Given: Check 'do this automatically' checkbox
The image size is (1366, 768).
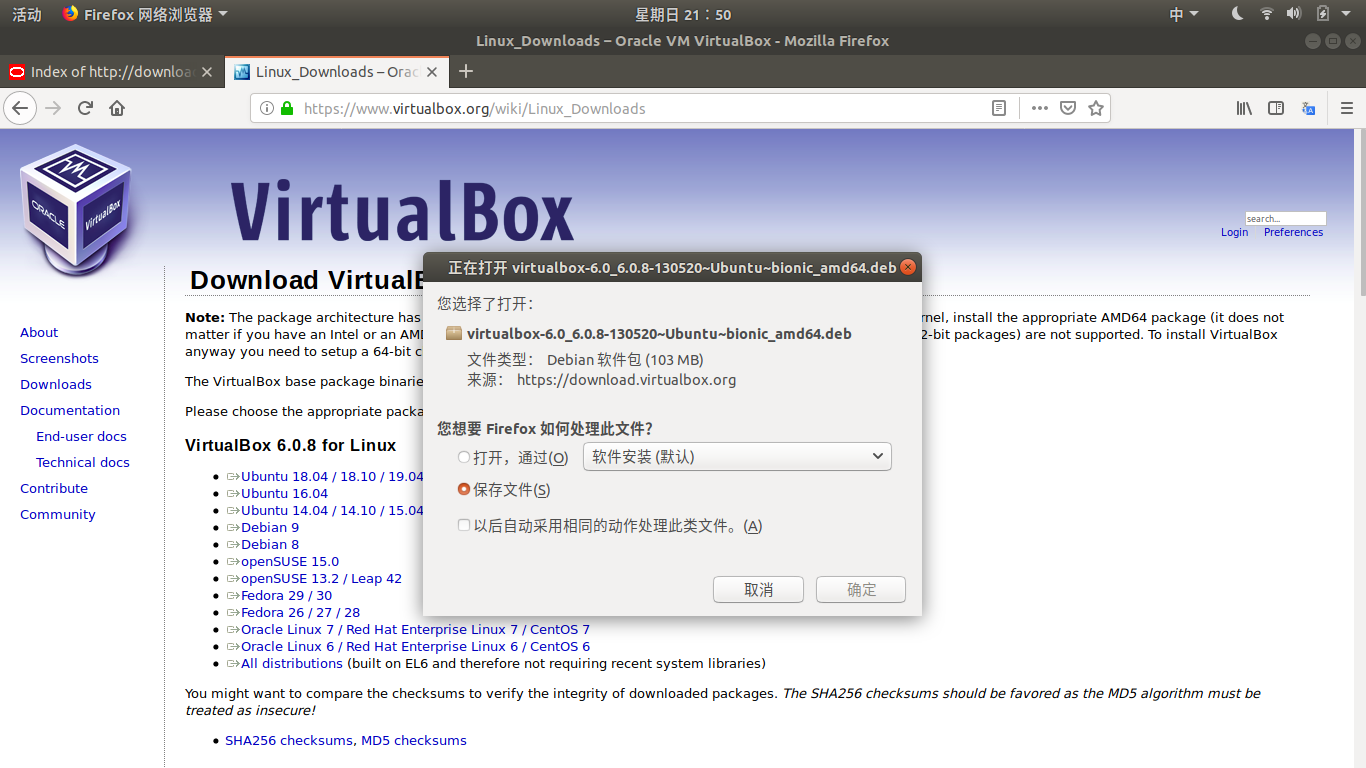Looking at the screenshot, I should [x=463, y=525].
